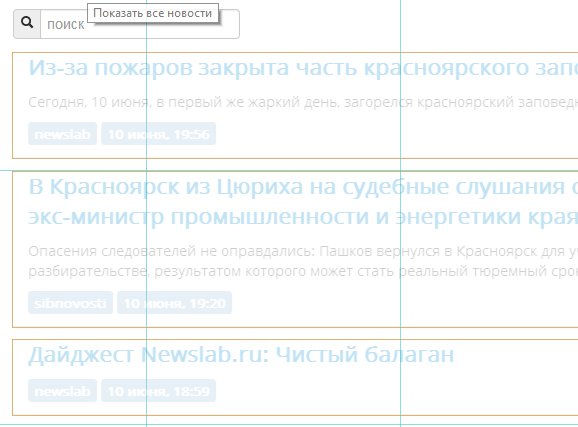This screenshot has width=578, height=427.
Task: Click the sibnovosti source tag
Action: coord(70,303)
